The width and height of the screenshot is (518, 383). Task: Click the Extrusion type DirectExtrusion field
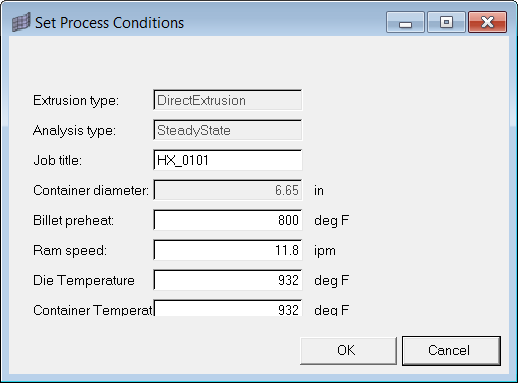pos(228,100)
